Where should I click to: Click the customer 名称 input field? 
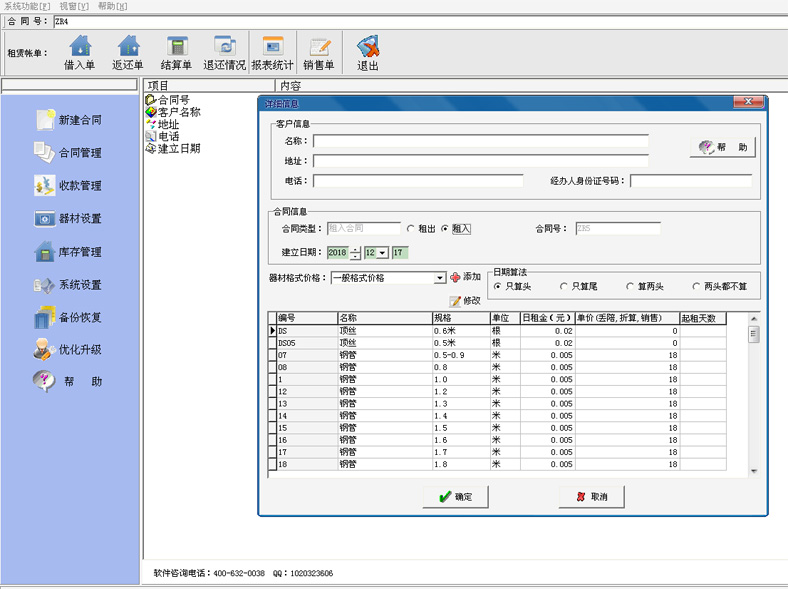coord(480,141)
